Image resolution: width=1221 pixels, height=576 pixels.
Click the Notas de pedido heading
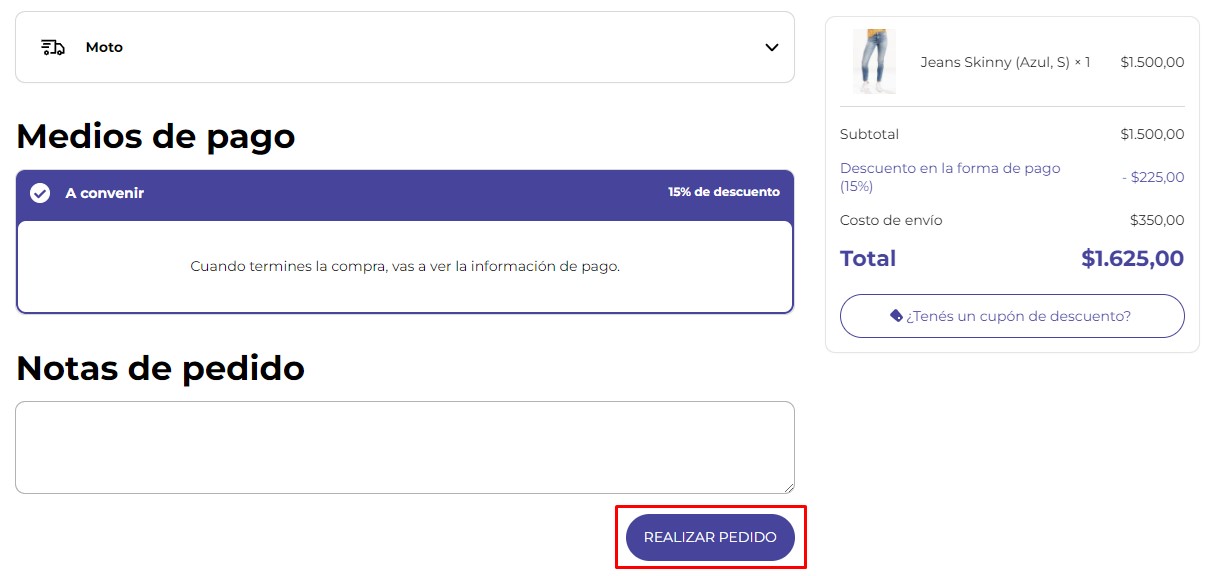pyautogui.click(x=160, y=368)
